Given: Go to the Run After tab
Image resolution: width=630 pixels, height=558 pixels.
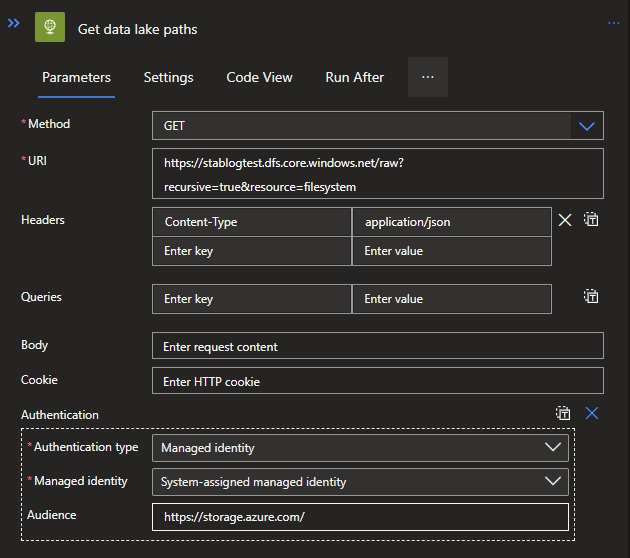Looking at the screenshot, I should [354, 77].
